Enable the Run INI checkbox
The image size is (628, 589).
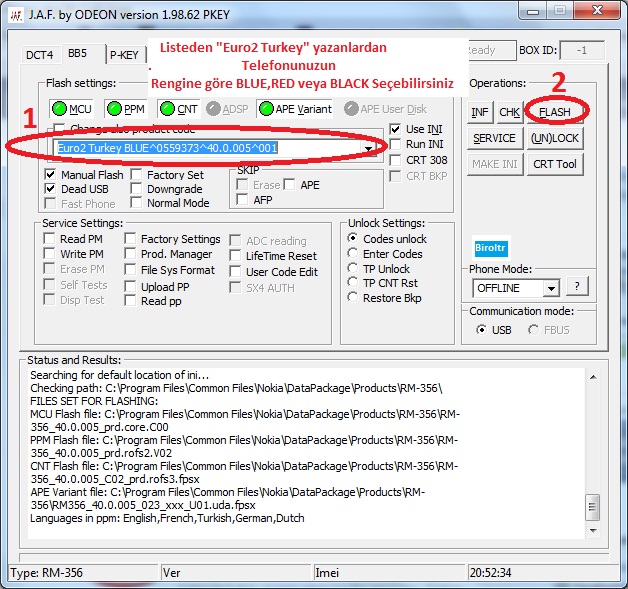click(395, 144)
